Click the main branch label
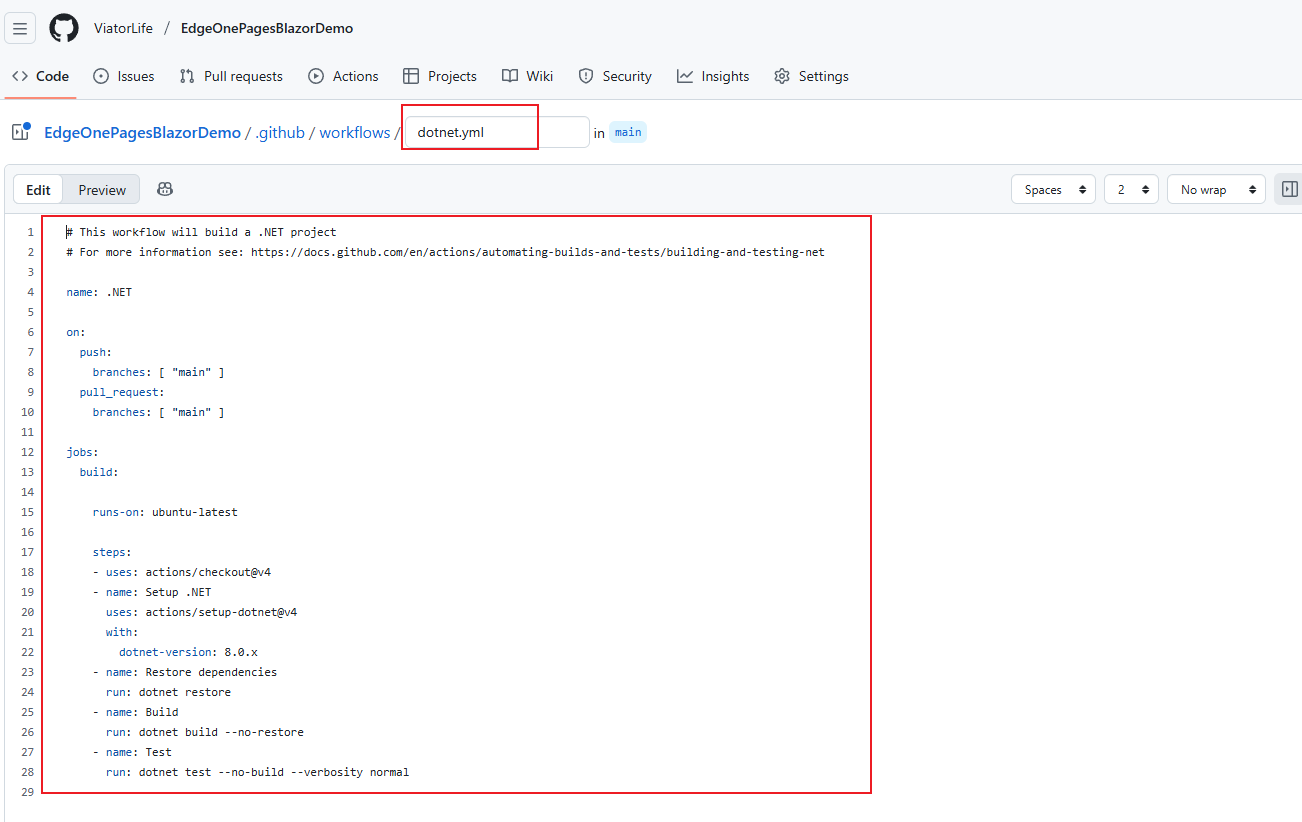1302x822 pixels. (x=628, y=132)
